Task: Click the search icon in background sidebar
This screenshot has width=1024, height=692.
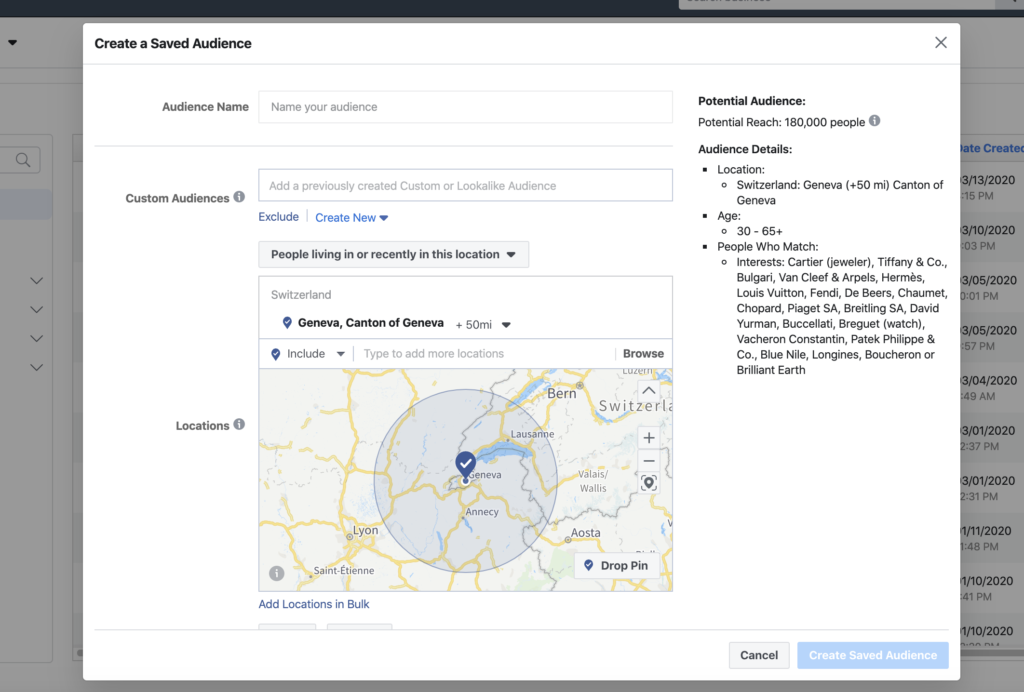Action: coord(23,160)
